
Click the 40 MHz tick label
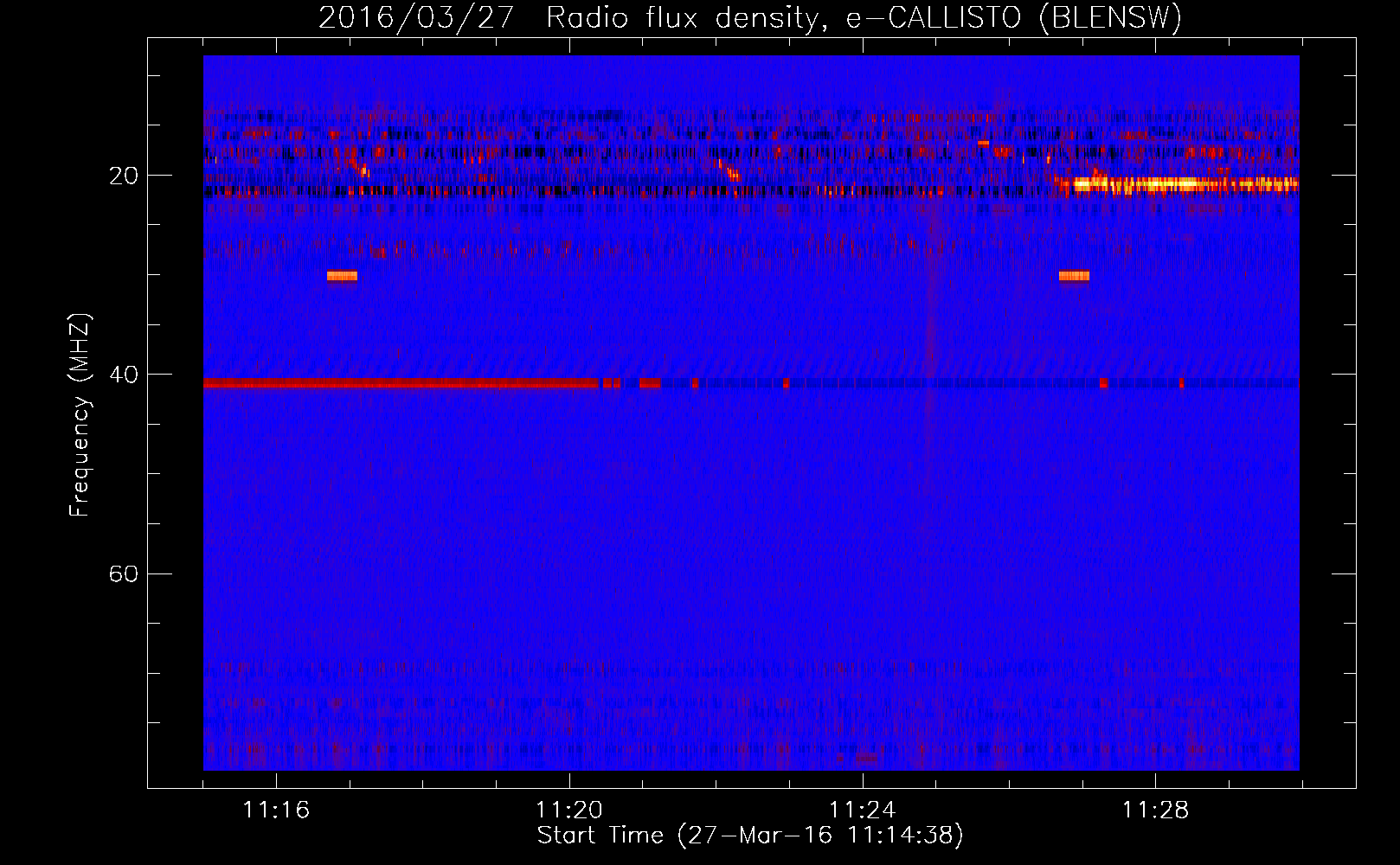[123, 375]
